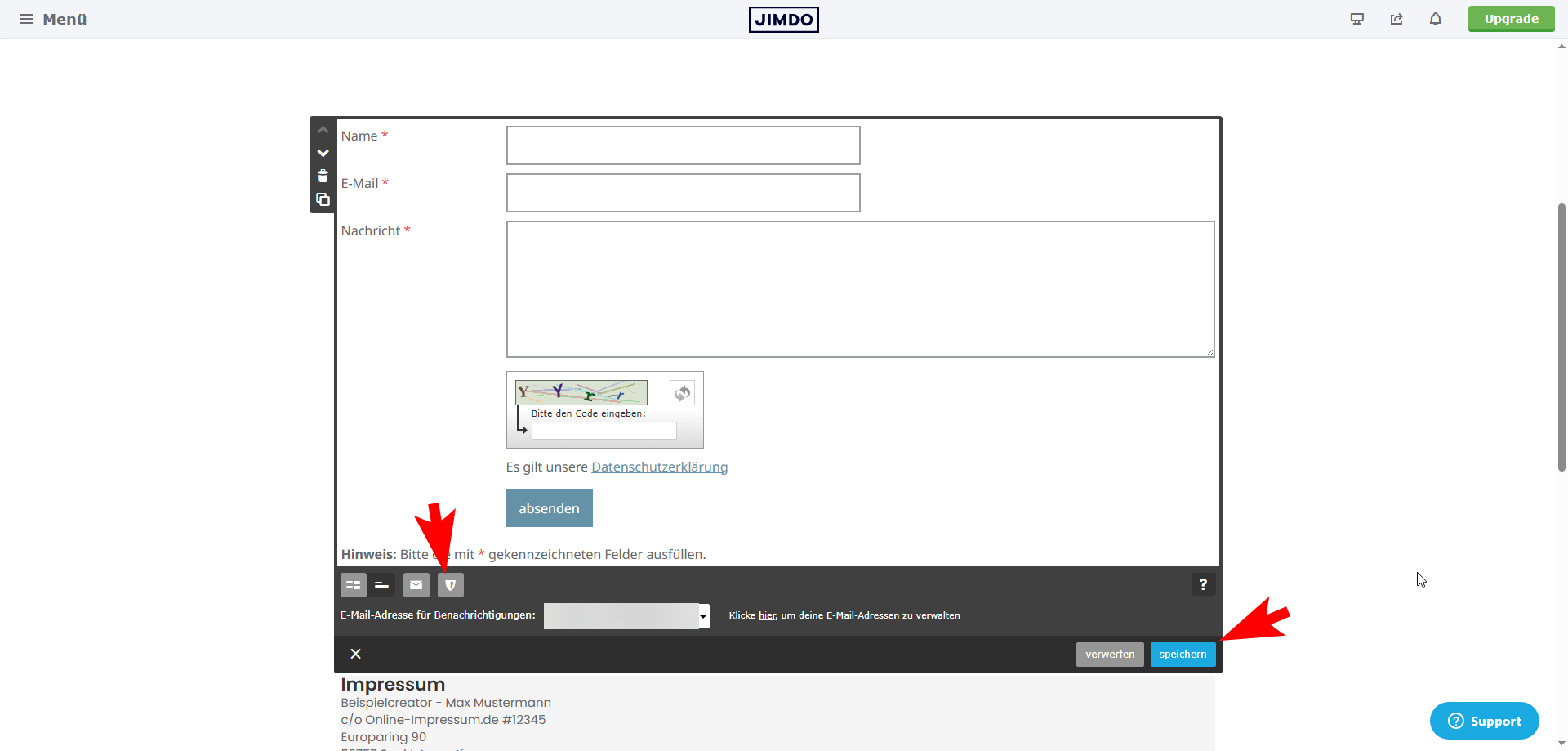1568x751 pixels.
Task: Click into the Nachricht text area
Action: [x=860, y=289]
